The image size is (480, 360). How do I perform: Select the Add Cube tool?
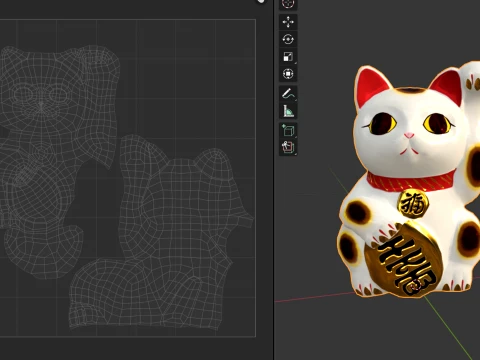[x=288, y=130]
